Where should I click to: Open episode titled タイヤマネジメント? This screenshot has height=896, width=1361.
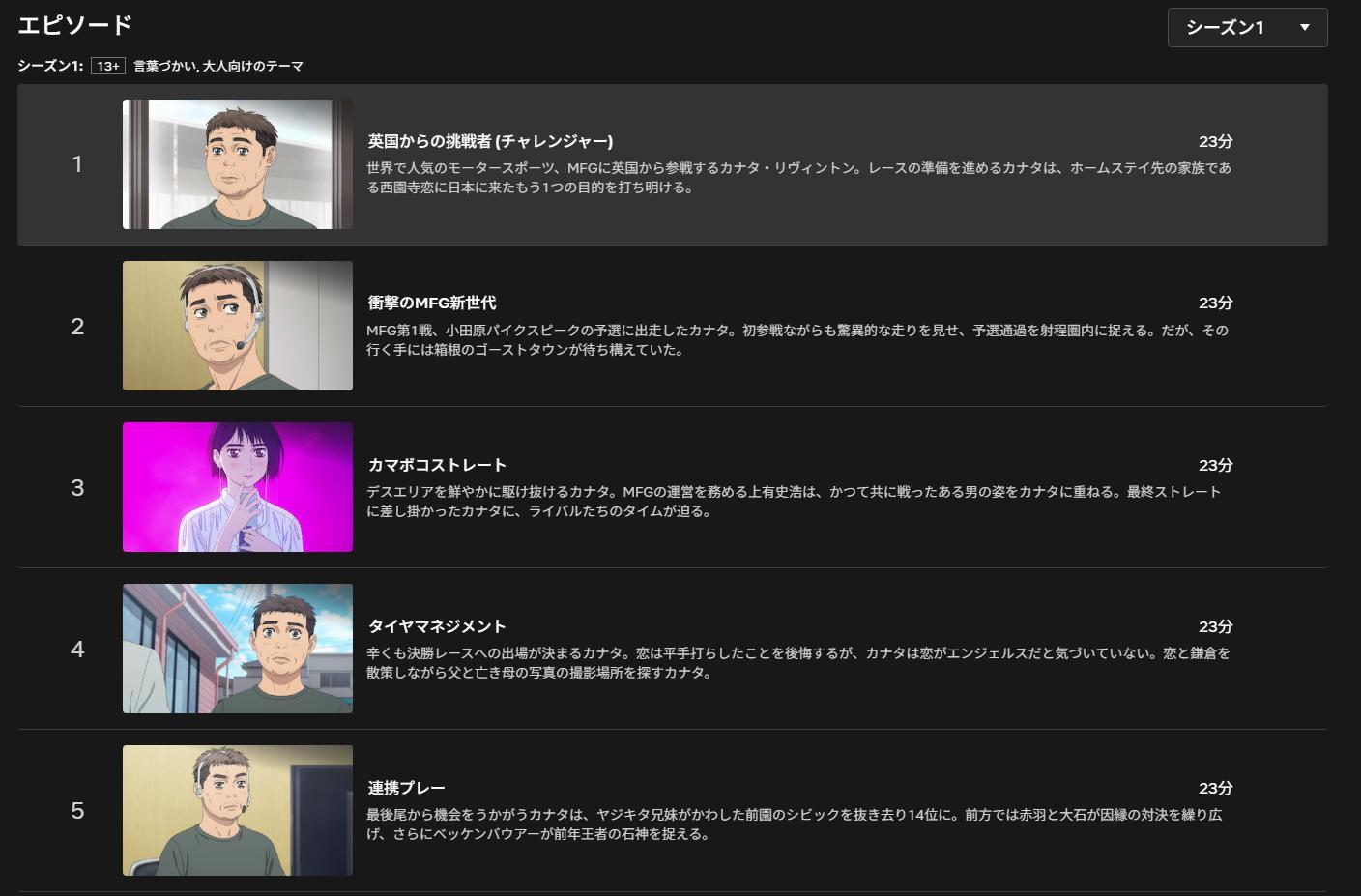click(x=437, y=626)
